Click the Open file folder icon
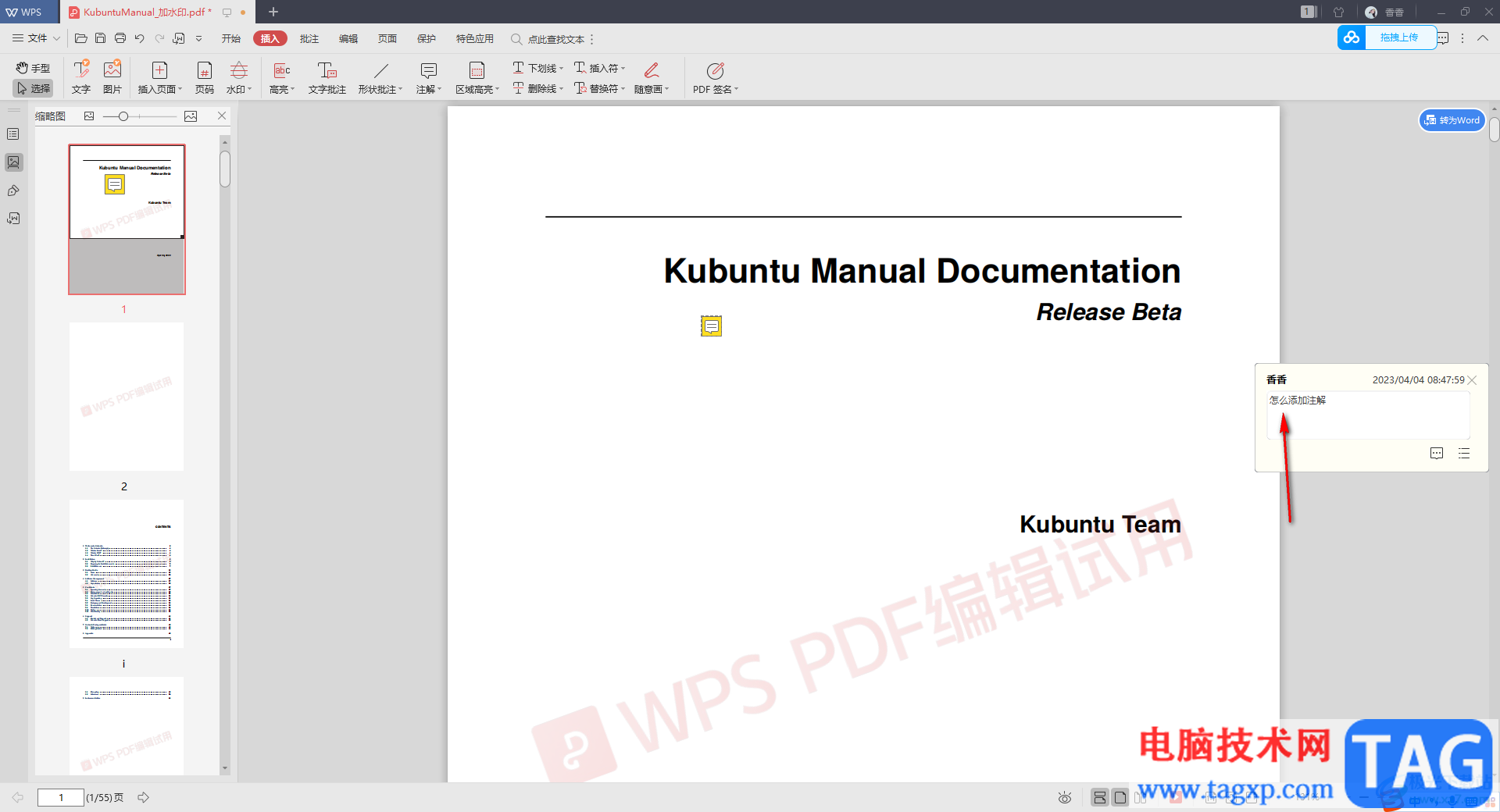The image size is (1500, 812). [80, 38]
